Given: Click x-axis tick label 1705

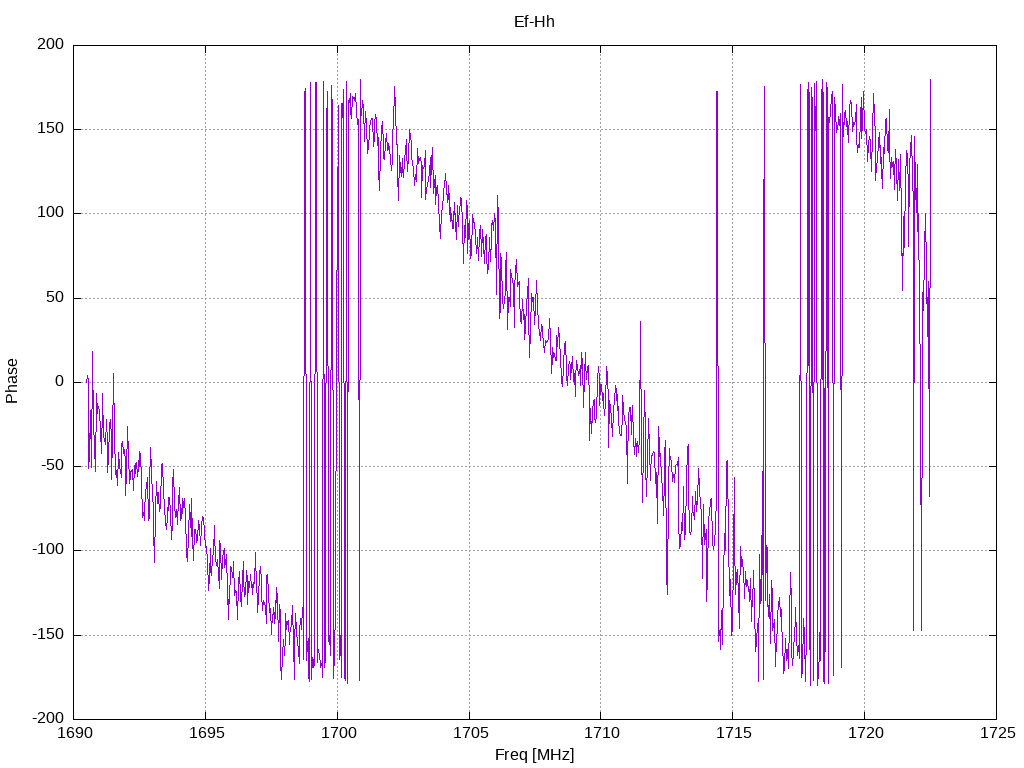Looking at the screenshot, I should [471, 733].
